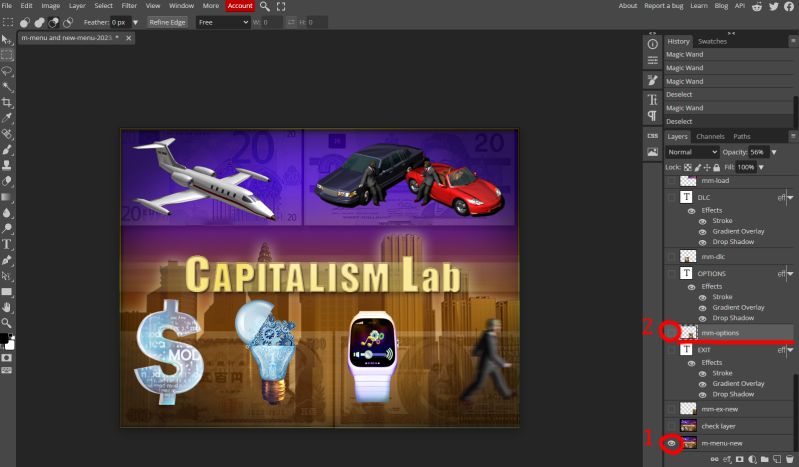Open the Report a bug link
This screenshot has height=467, width=799.
(663, 6)
